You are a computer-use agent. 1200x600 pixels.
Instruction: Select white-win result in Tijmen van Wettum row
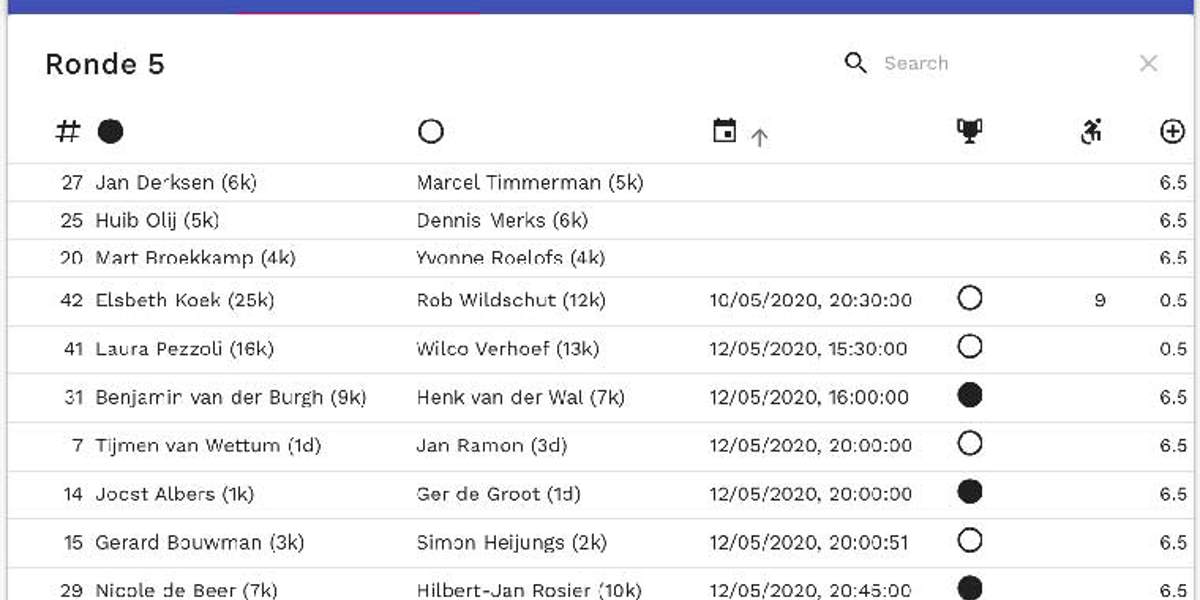(x=969, y=443)
